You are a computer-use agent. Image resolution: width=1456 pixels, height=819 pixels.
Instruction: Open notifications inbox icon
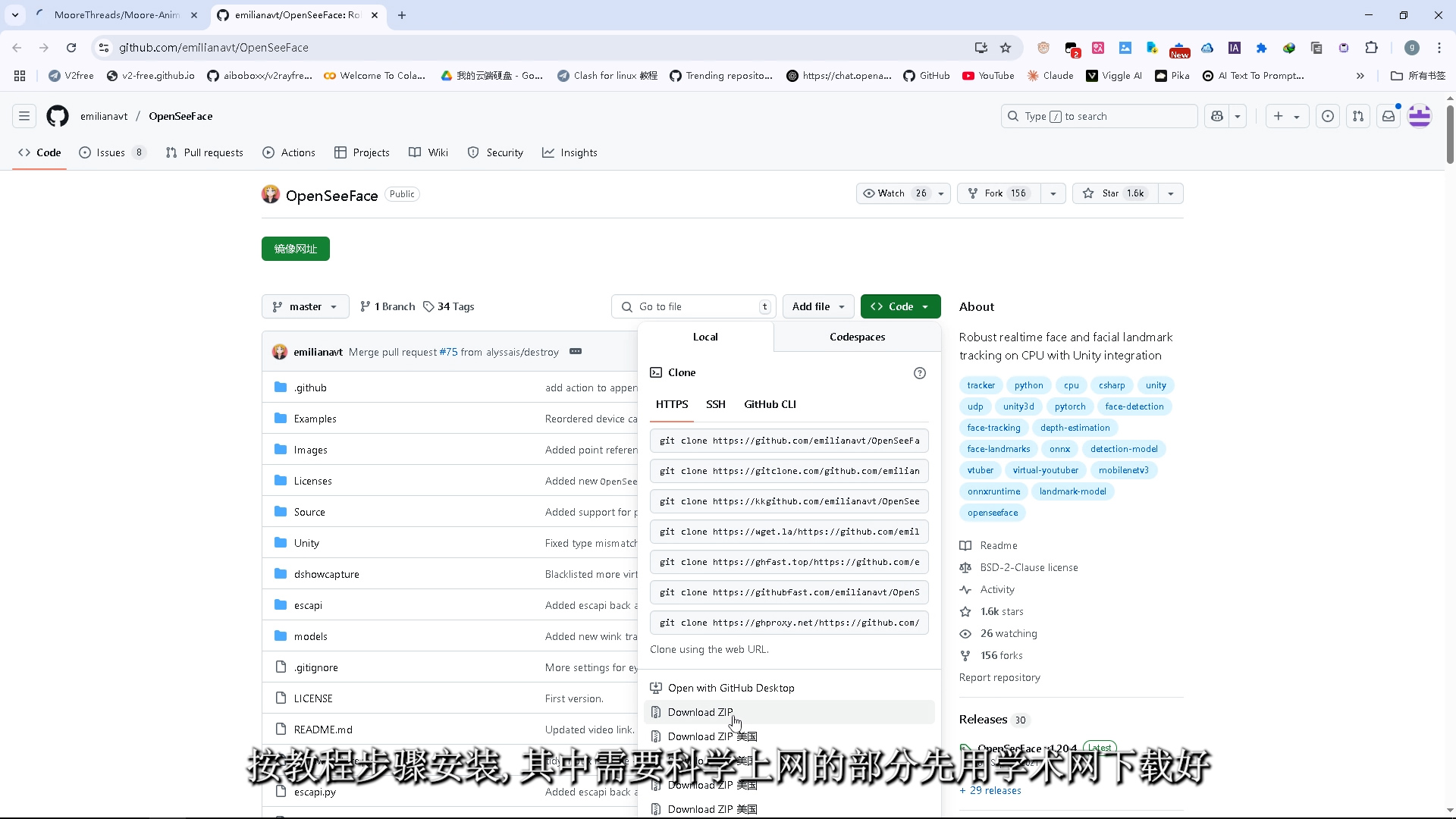[1389, 116]
